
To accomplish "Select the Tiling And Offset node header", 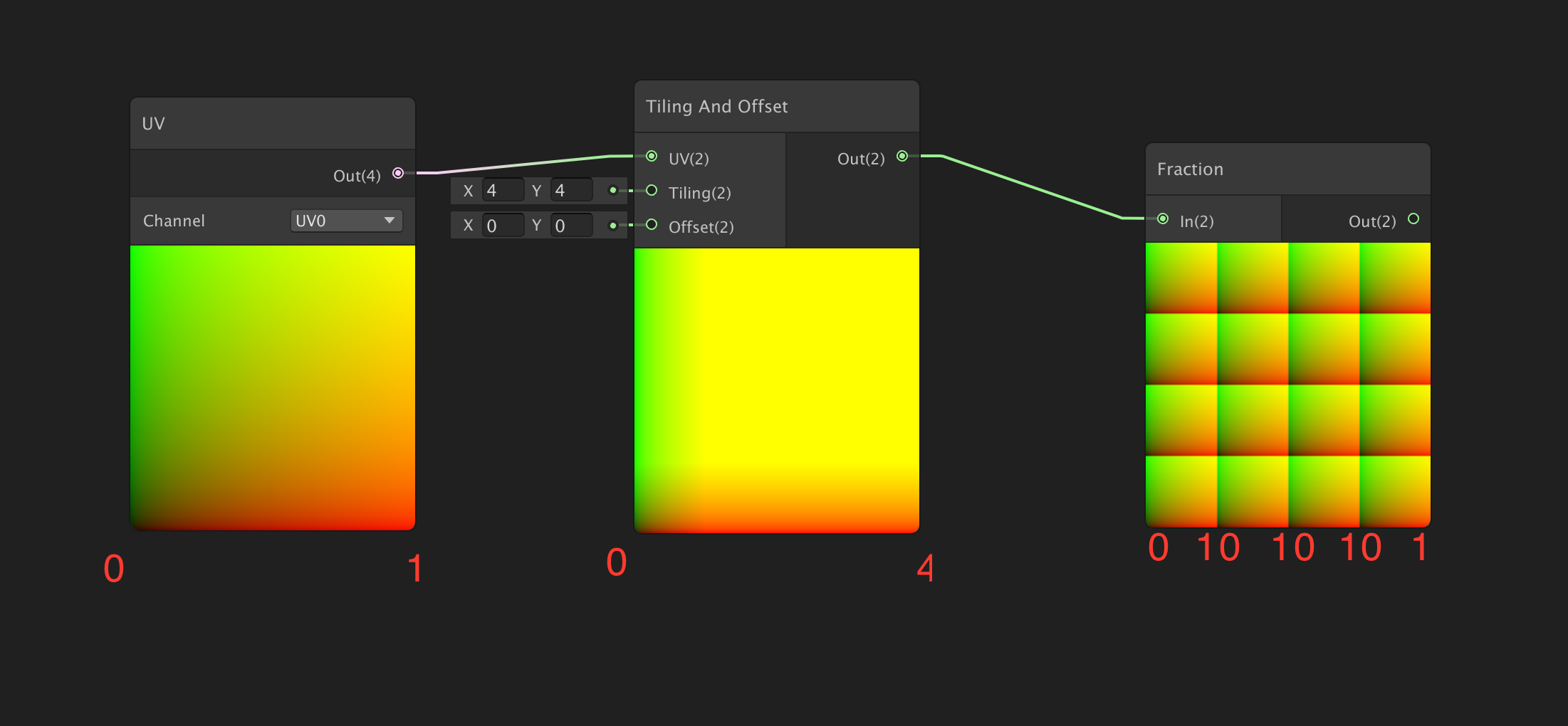I will coord(776,107).
